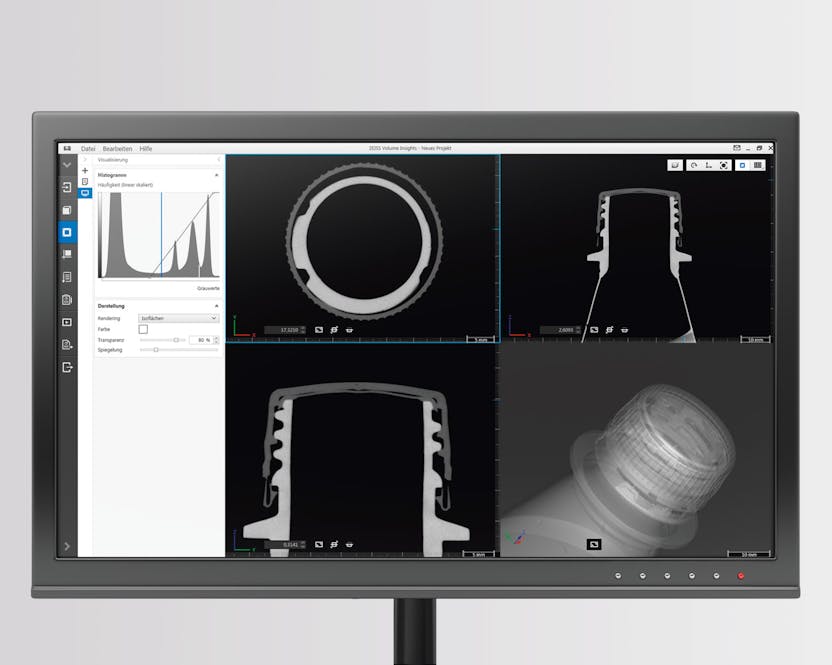Open the Hilfe menu
The height and width of the screenshot is (665, 832).
[x=146, y=148]
